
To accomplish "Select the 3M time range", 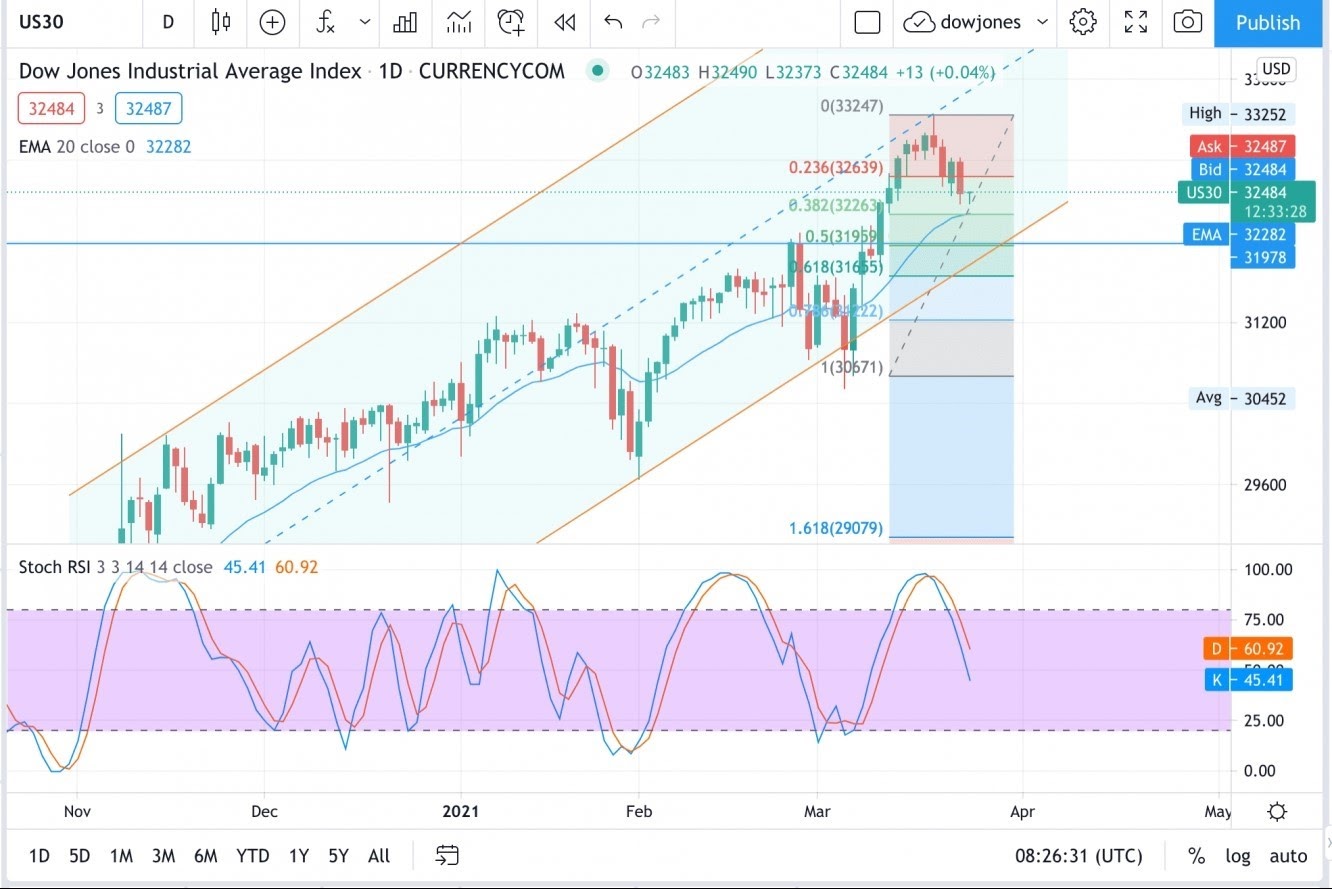I will tap(164, 856).
